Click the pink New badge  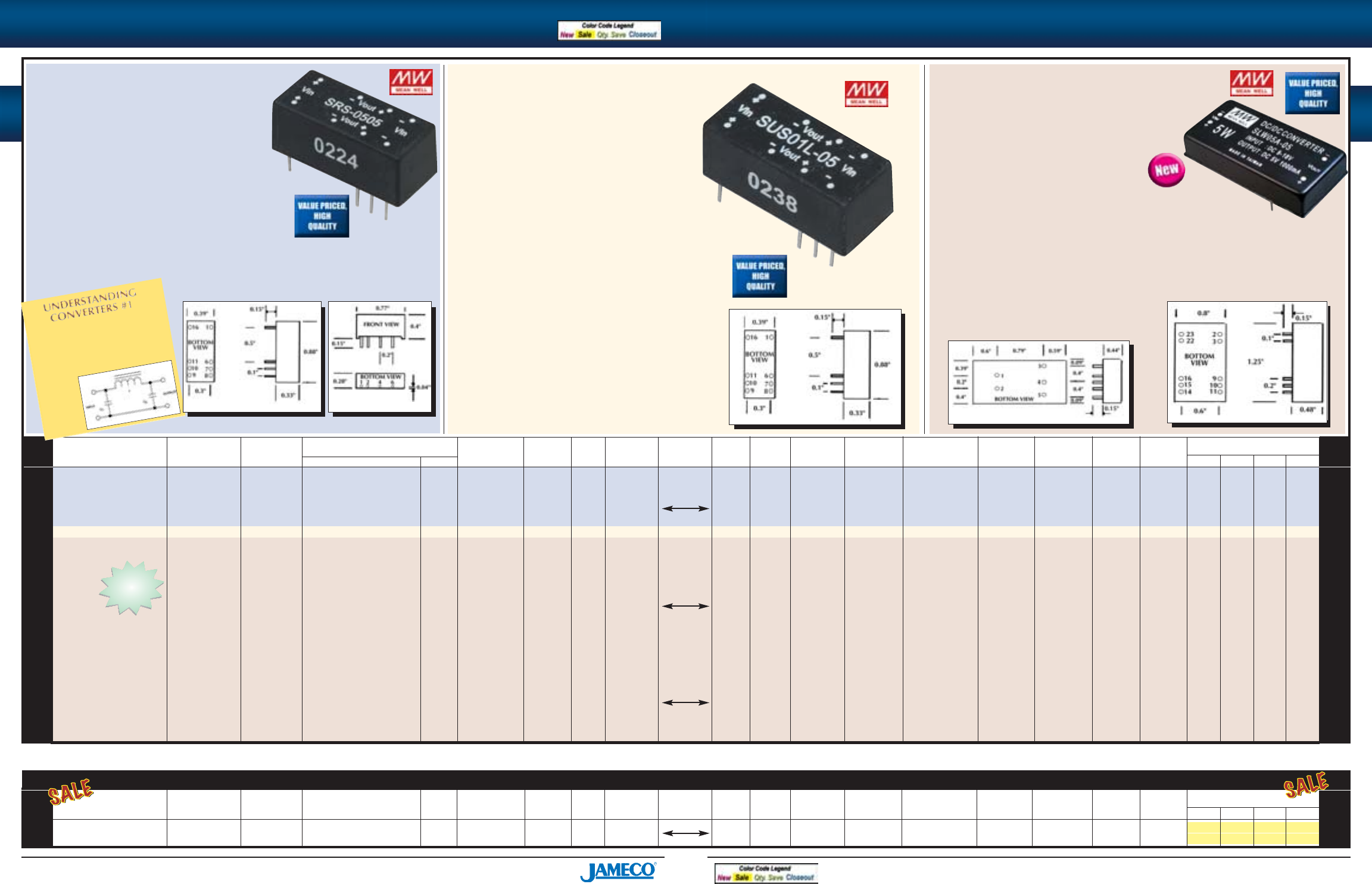[1167, 170]
